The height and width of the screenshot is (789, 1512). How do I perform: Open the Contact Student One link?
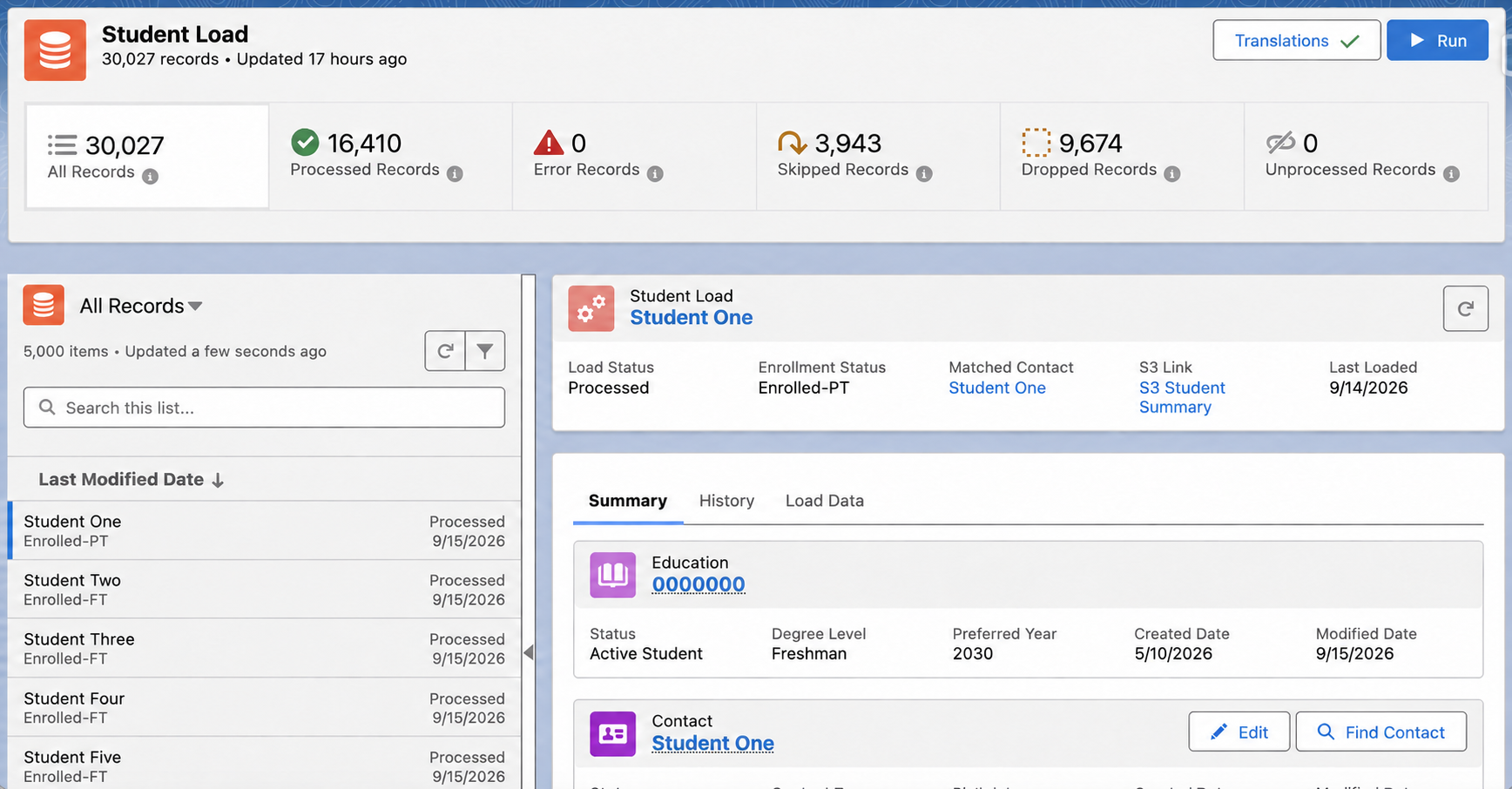pyautogui.click(x=713, y=744)
